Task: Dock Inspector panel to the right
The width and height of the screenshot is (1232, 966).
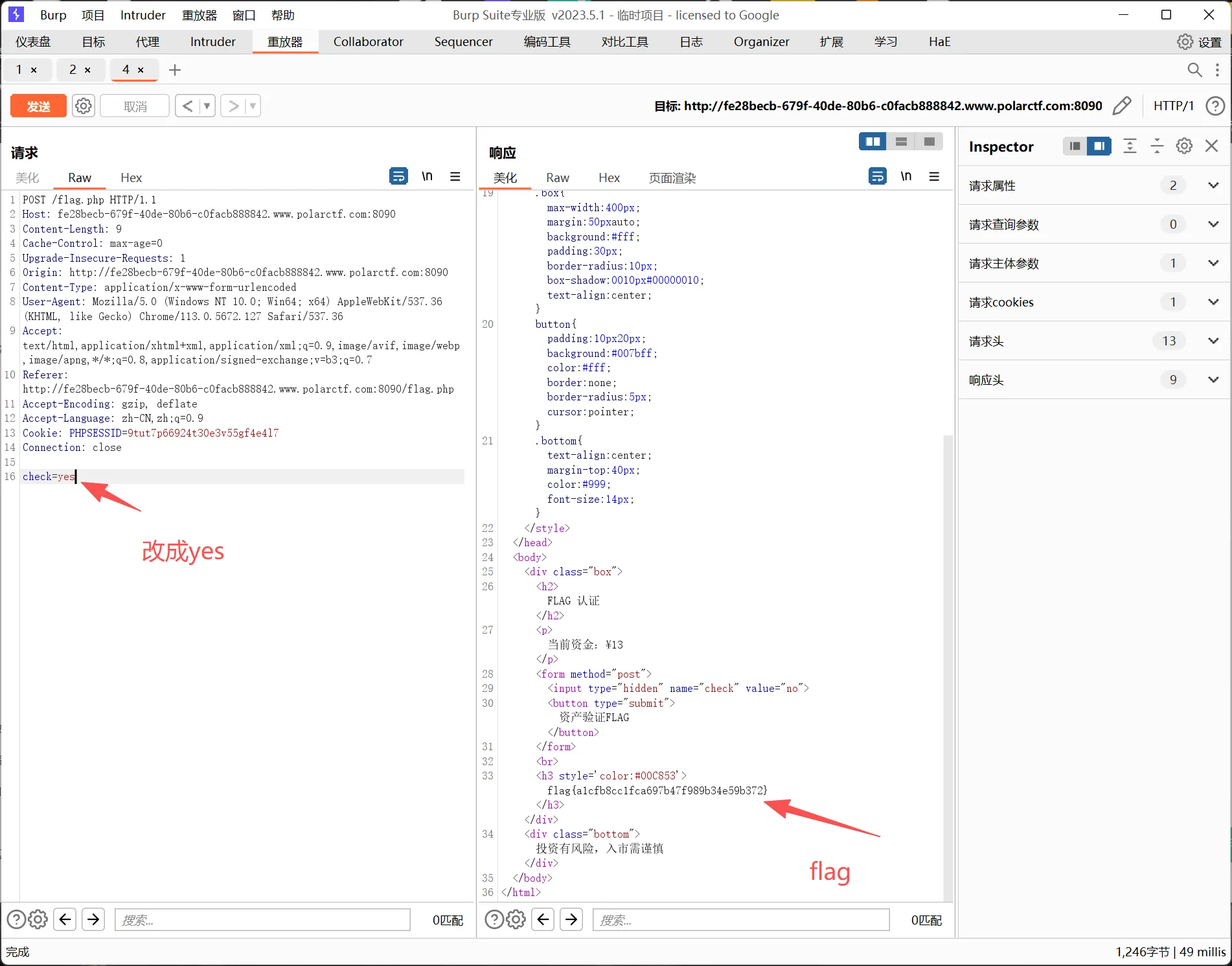Action: tap(1099, 146)
